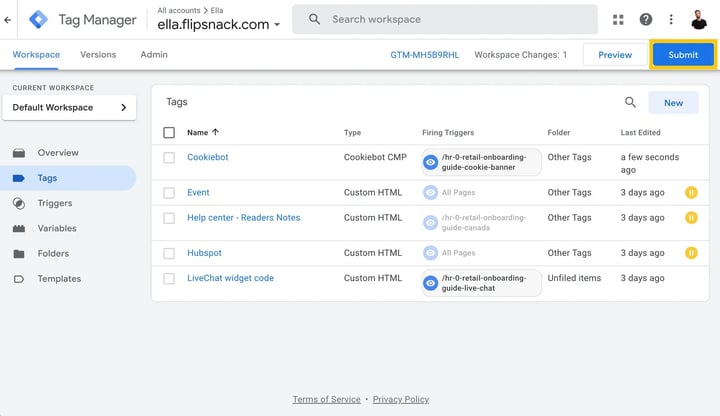720x416 pixels.
Task: Toggle the select-all tags checkbox
Action: (x=169, y=133)
